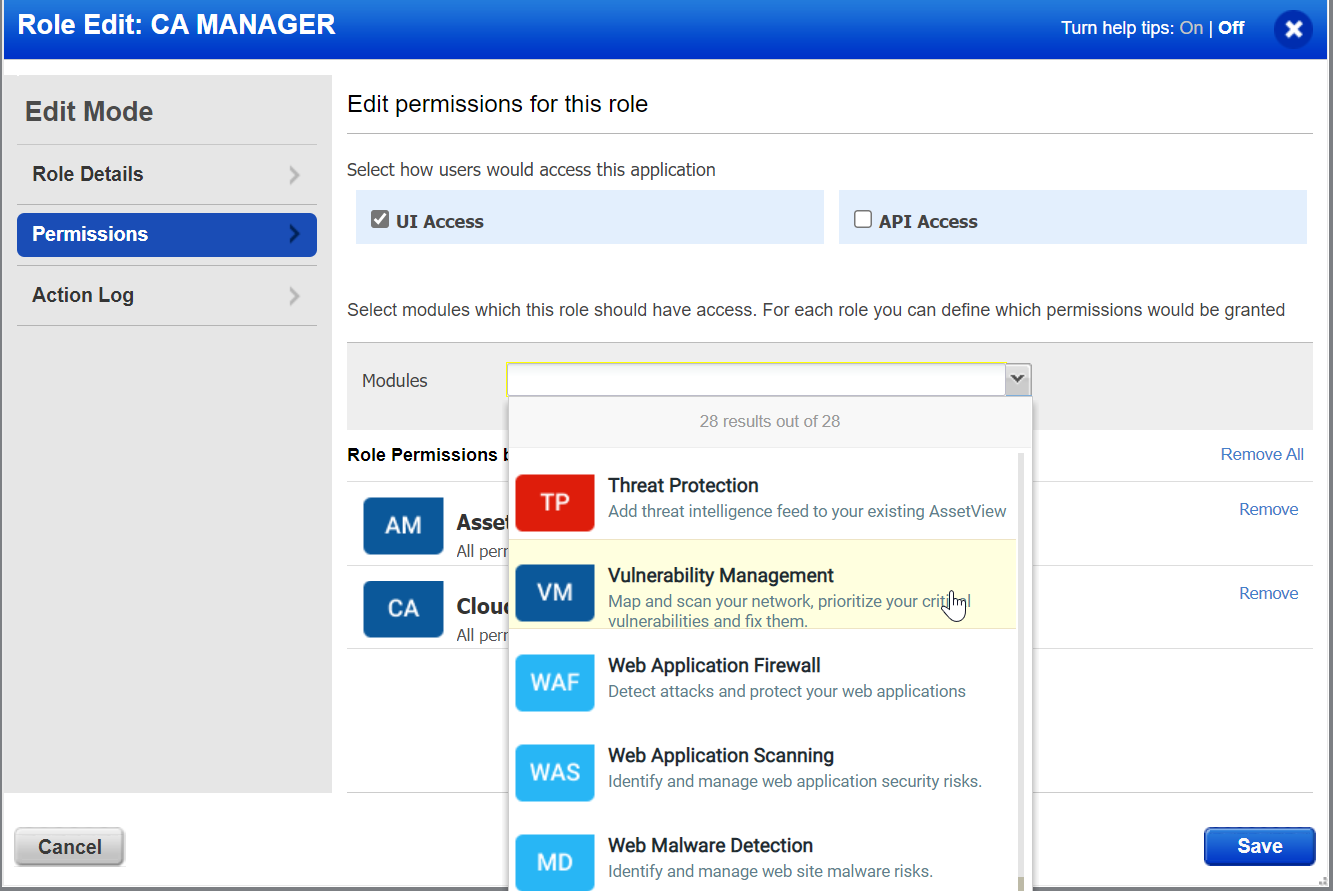Select the AM Asset Management icon
This screenshot has width=1333, height=891.
[403, 525]
